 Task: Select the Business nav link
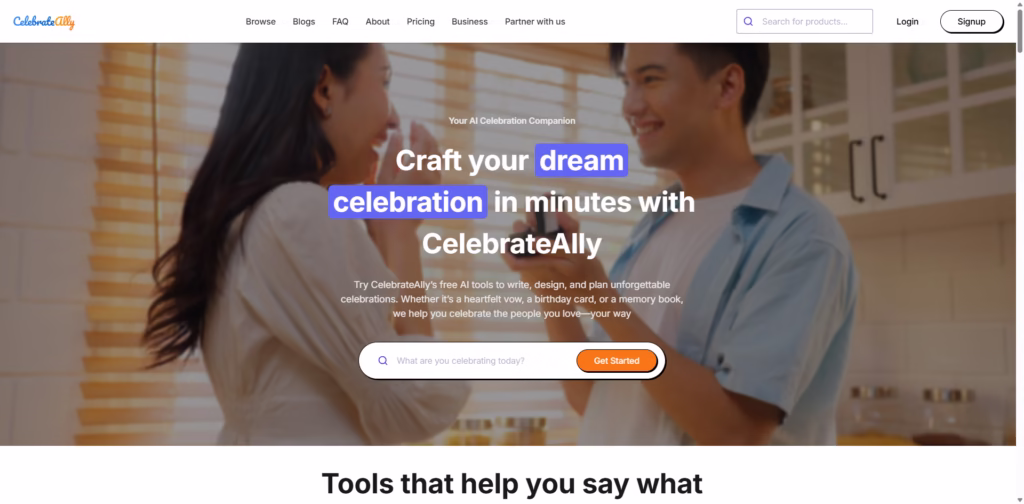point(470,22)
